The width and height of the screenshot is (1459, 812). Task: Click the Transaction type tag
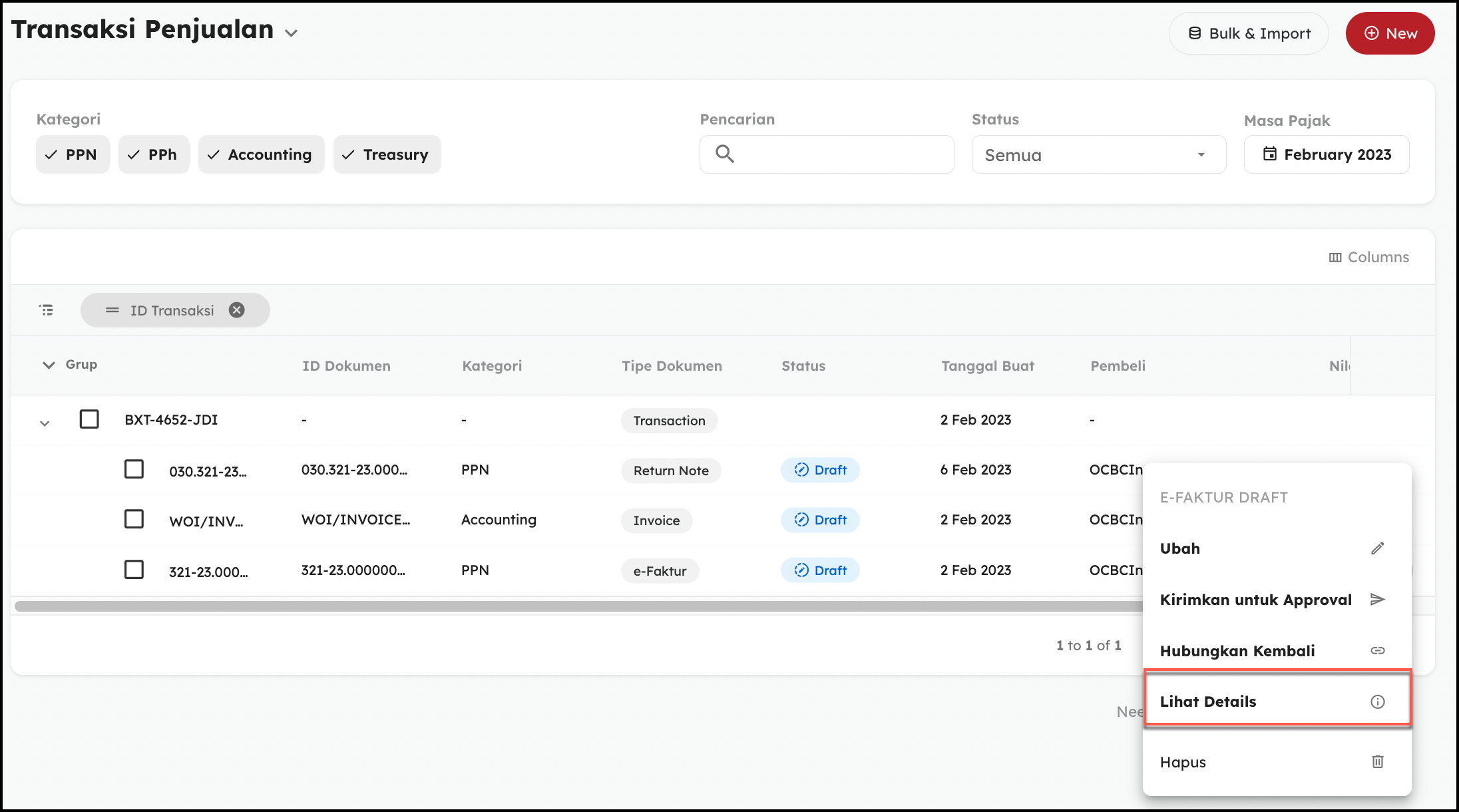tap(669, 421)
